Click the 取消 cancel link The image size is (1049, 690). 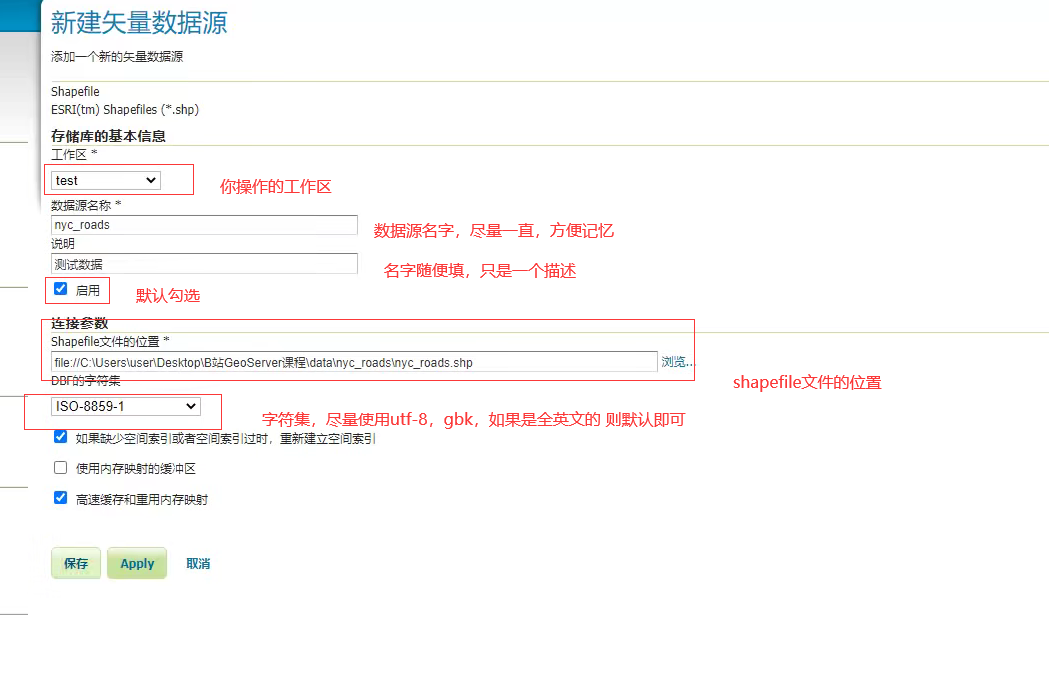(x=198, y=564)
